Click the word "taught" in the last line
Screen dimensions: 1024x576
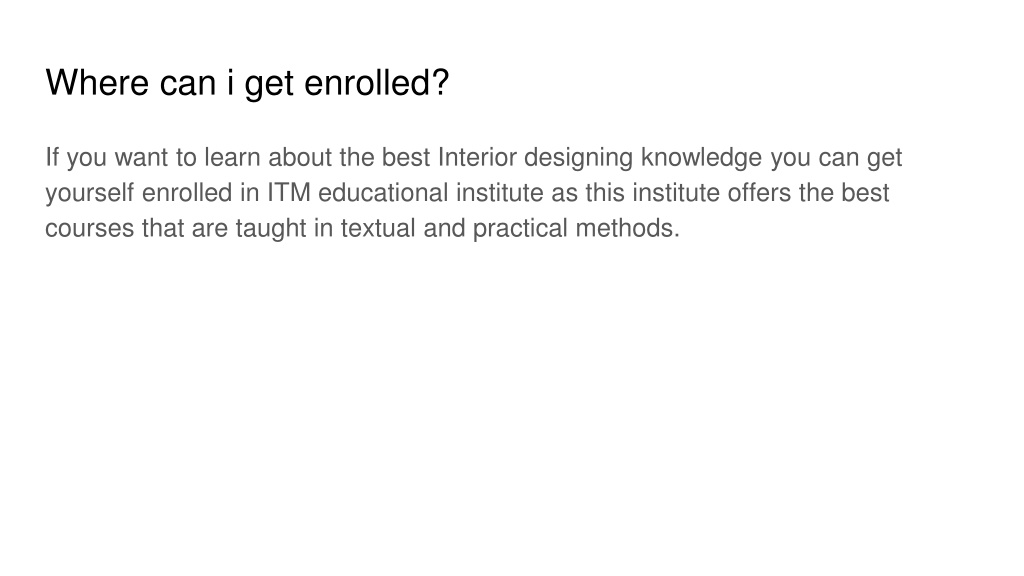(271, 229)
